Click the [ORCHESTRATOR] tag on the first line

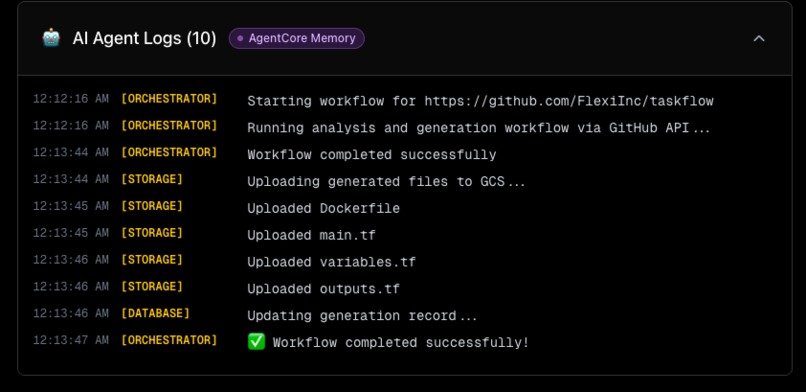pyautogui.click(x=169, y=99)
